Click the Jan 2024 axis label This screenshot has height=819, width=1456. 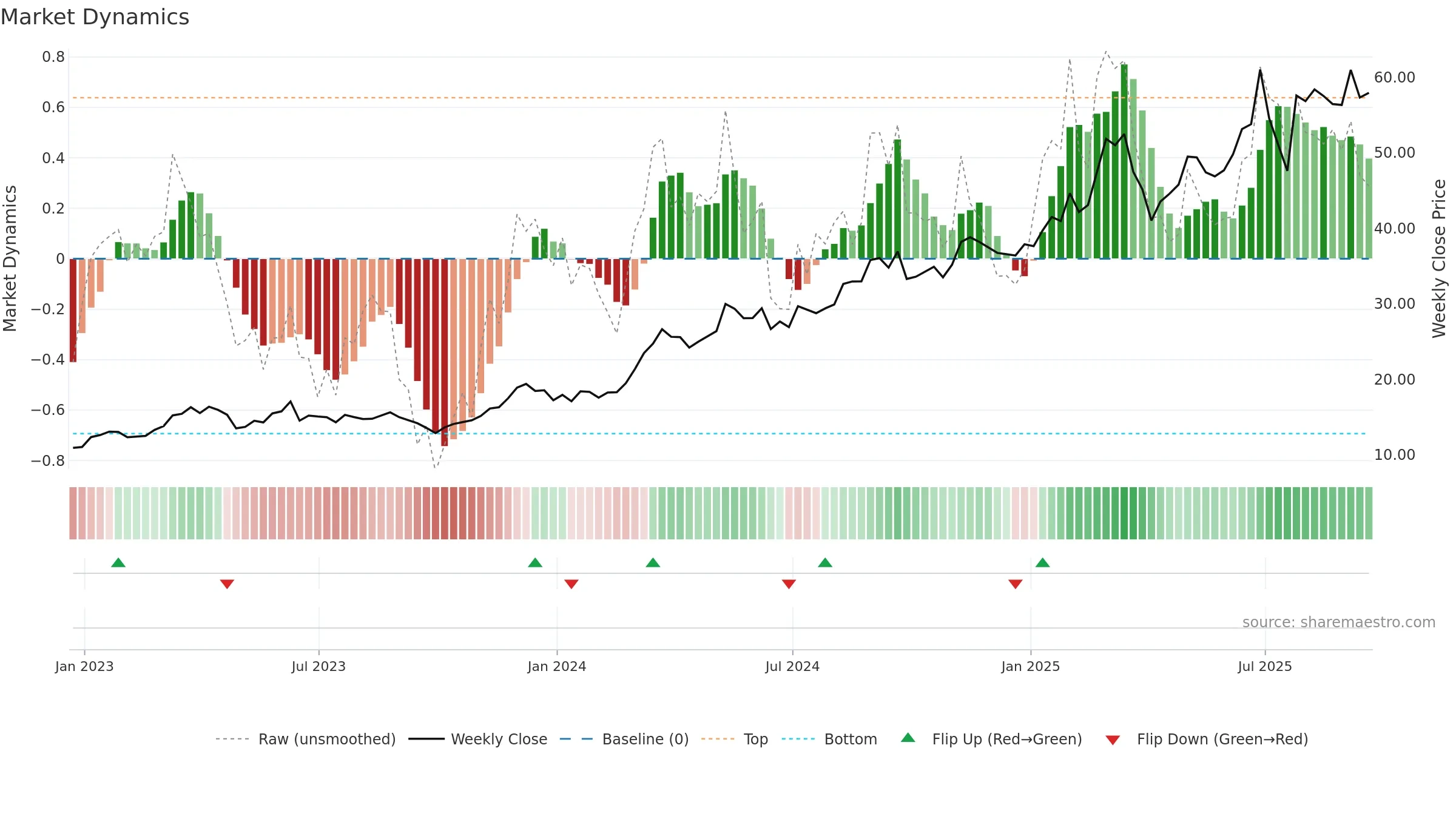[x=557, y=666]
